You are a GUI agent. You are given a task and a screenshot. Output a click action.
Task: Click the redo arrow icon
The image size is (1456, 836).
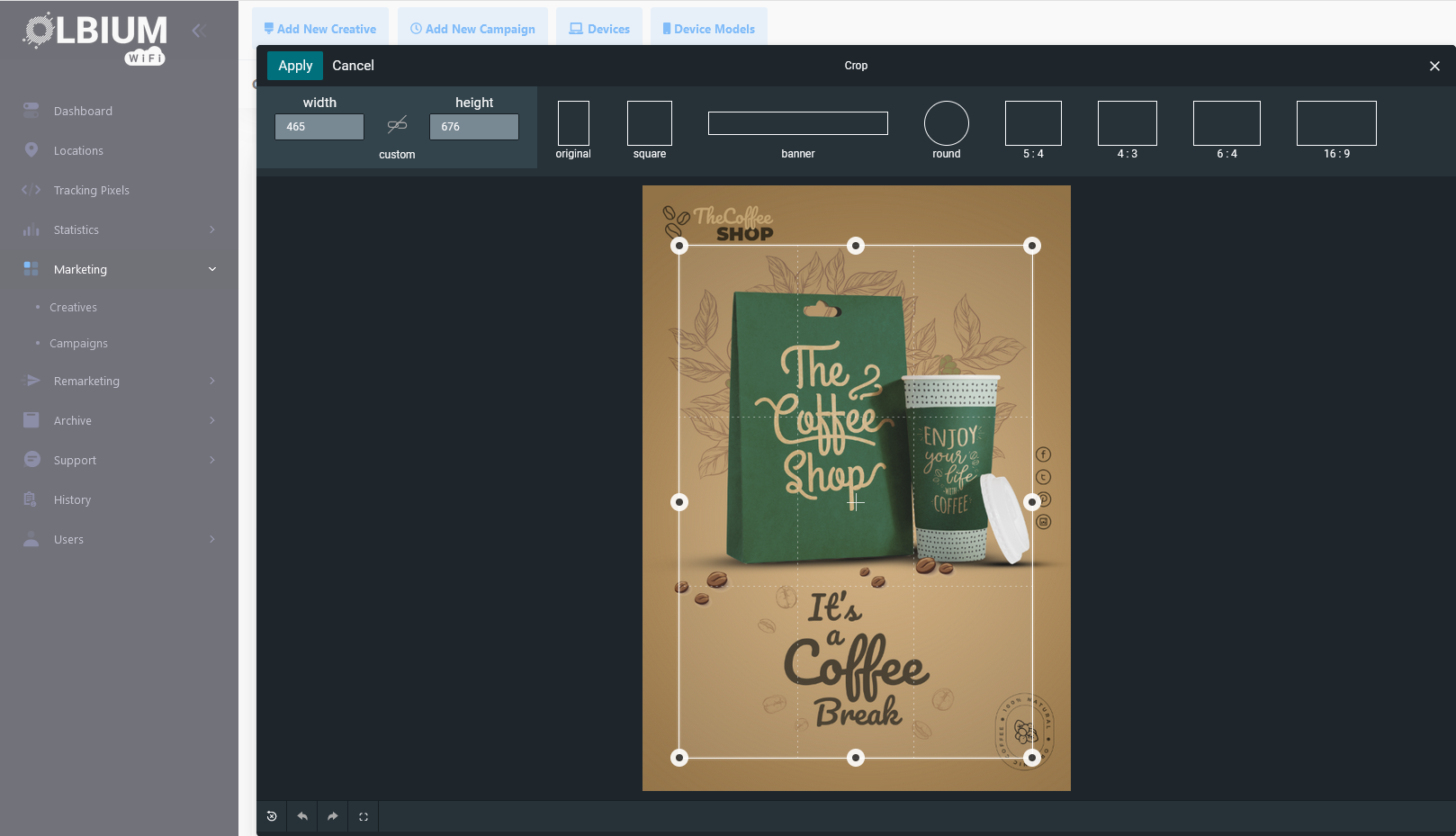coord(333,816)
